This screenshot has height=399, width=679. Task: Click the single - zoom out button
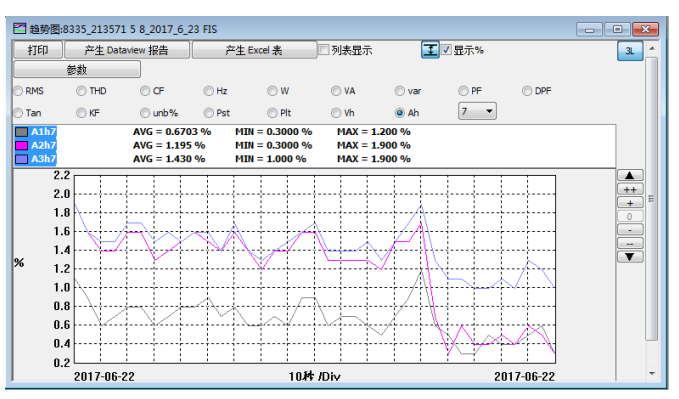[630, 230]
